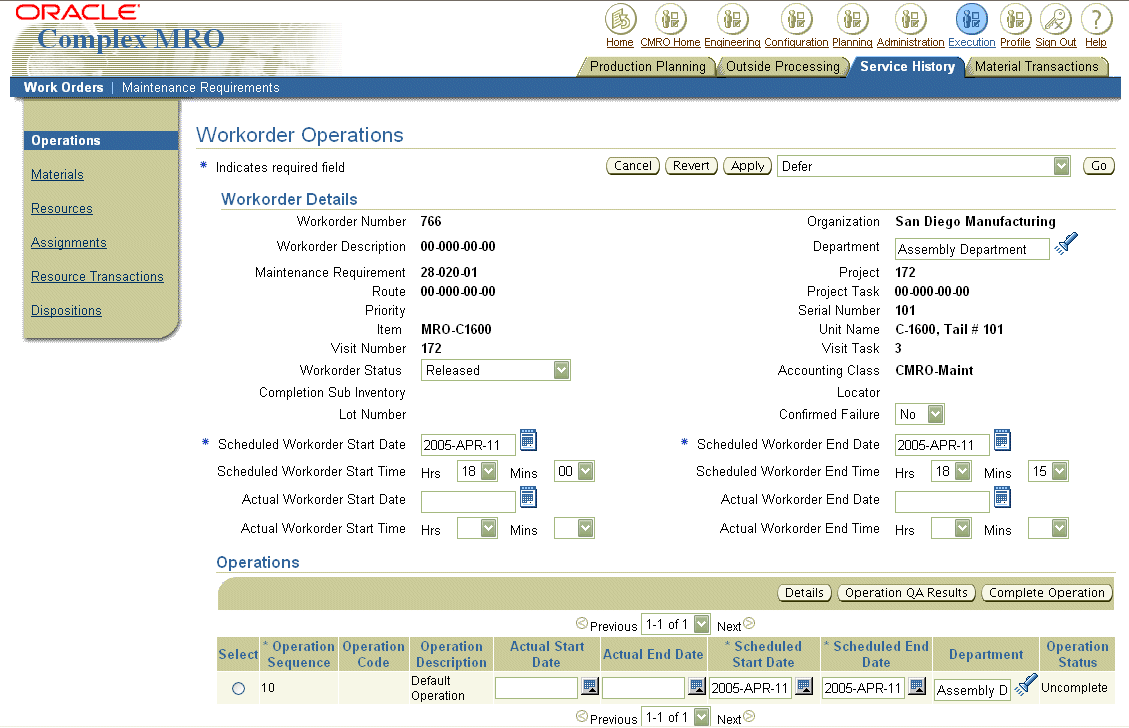1129x728 pixels.
Task: Click operation Actual Start Date input in table
Action: [x=536, y=688]
